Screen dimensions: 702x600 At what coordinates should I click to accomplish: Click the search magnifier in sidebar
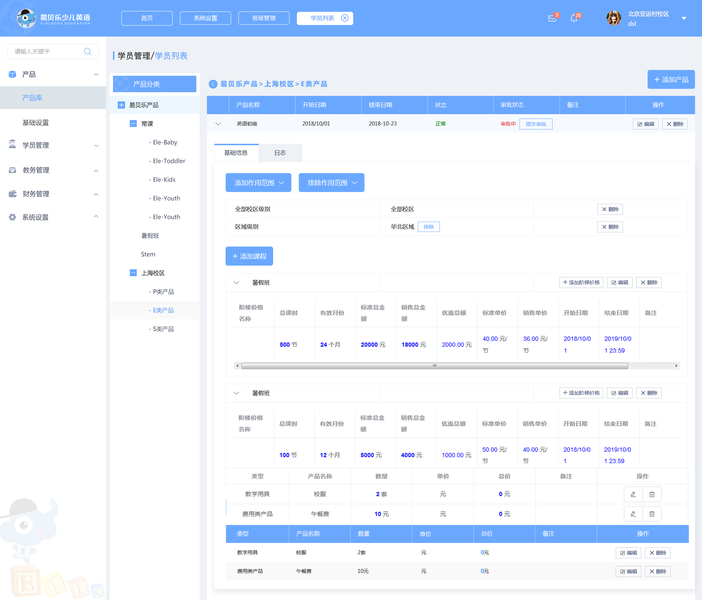[x=88, y=51]
